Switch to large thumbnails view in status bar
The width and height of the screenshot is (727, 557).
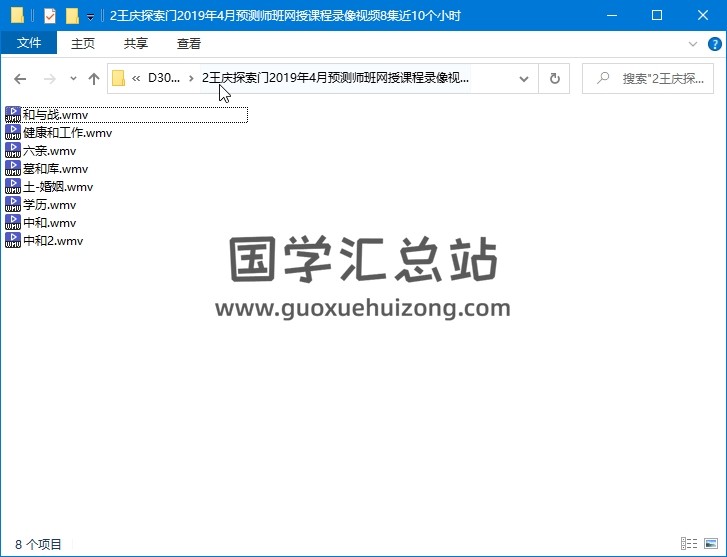pos(710,544)
